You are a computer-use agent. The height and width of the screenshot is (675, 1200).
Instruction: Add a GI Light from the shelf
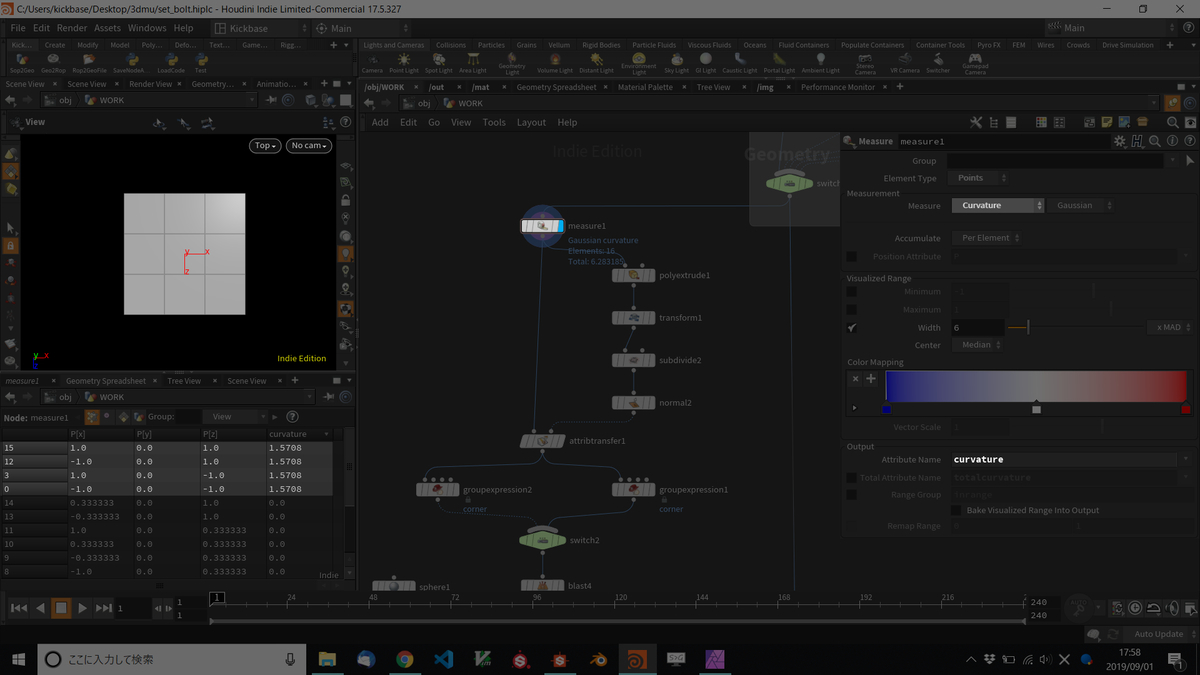(x=706, y=64)
